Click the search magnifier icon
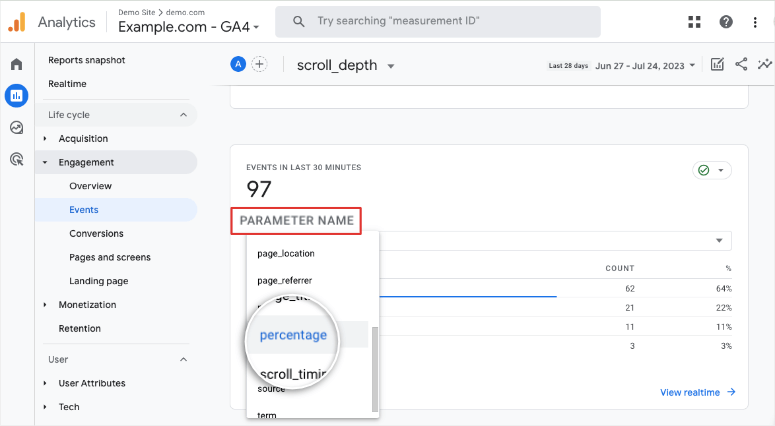775x426 pixels. click(x=299, y=21)
